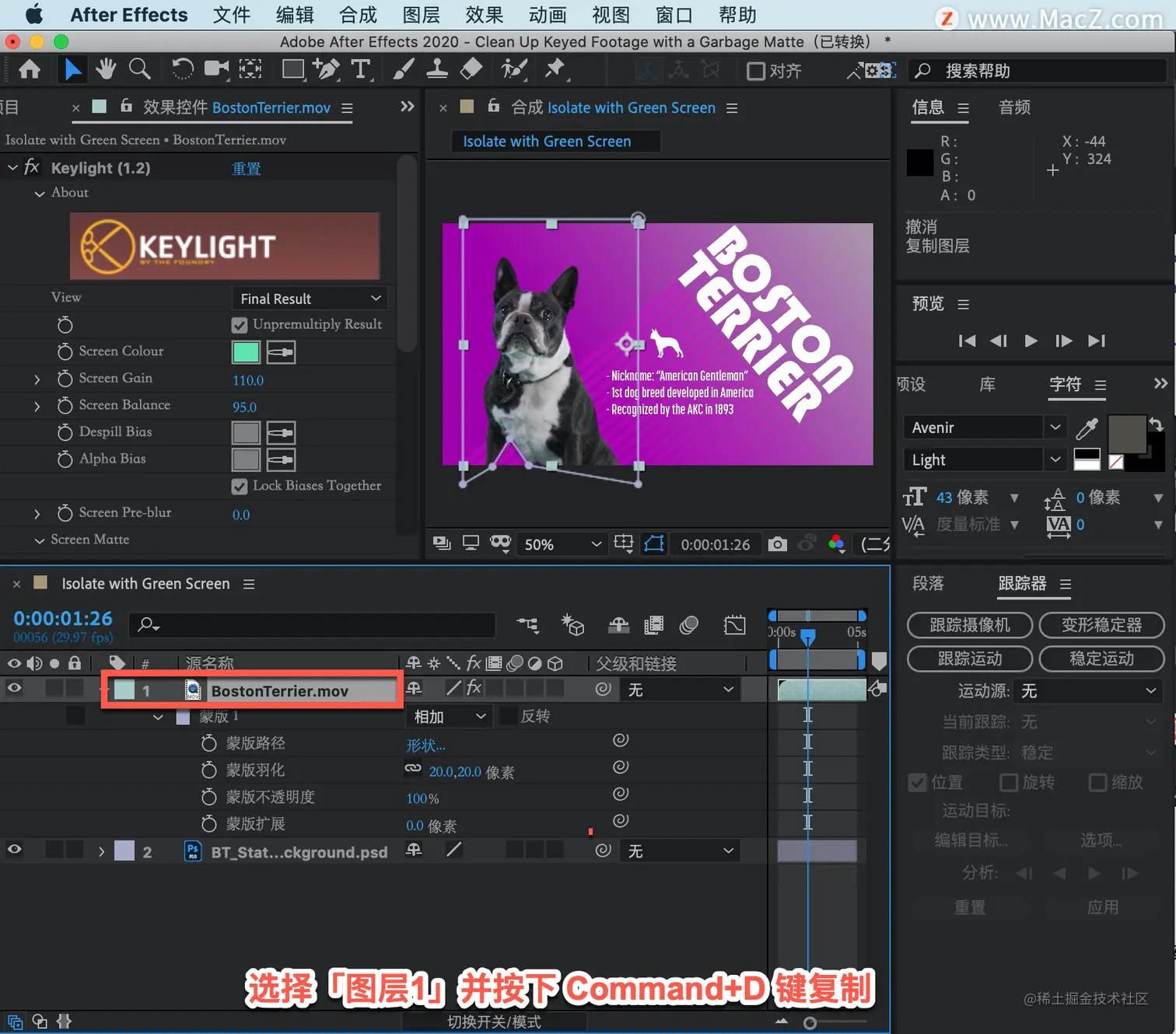
Task: Select the Roto Brush tool
Action: [x=514, y=70]
